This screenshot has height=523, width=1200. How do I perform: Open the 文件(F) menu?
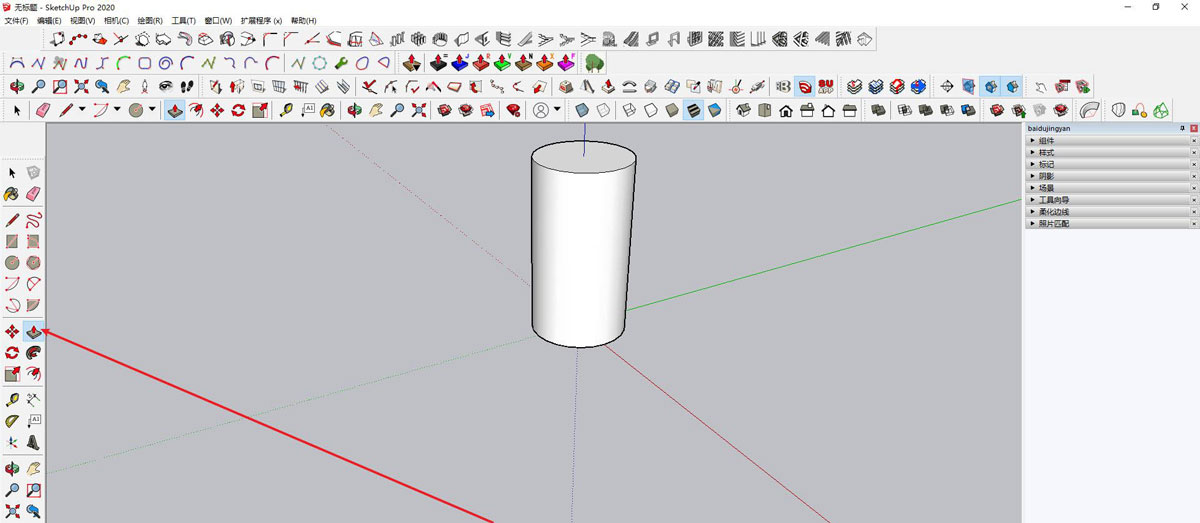[16, 20]
